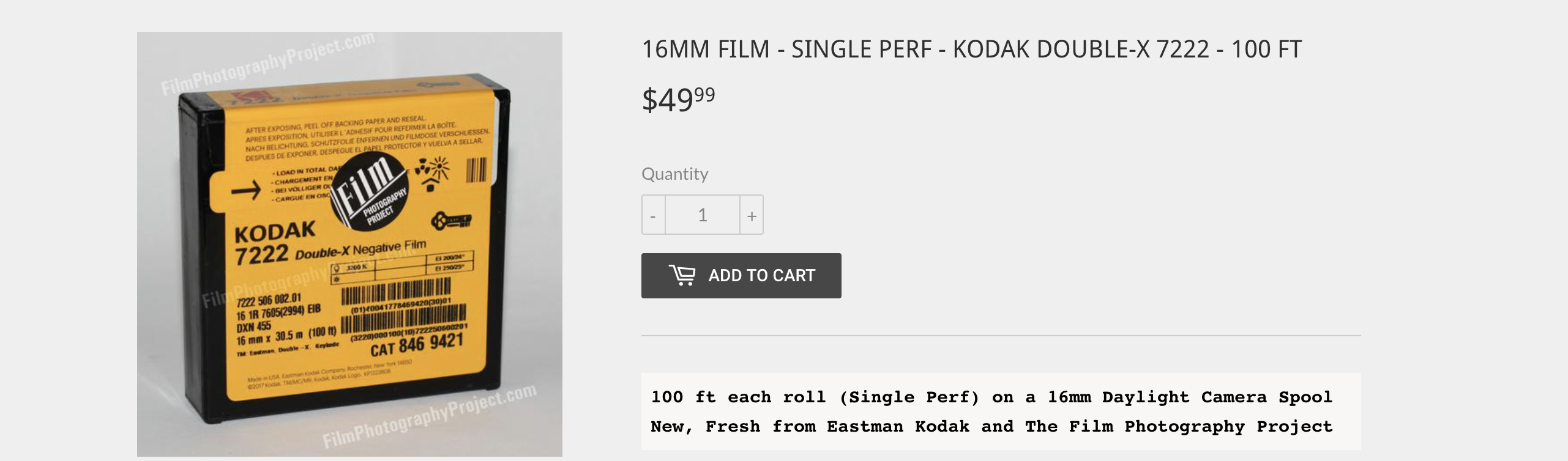Click the sun symbol on the film label
Image resolution: width=1568 pixels, height=461 pixels.
pos(439,167)
